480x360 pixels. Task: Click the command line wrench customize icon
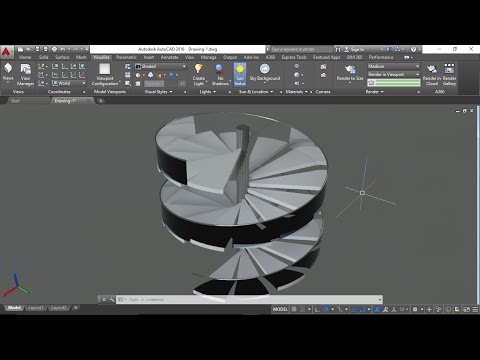point(112,299)
